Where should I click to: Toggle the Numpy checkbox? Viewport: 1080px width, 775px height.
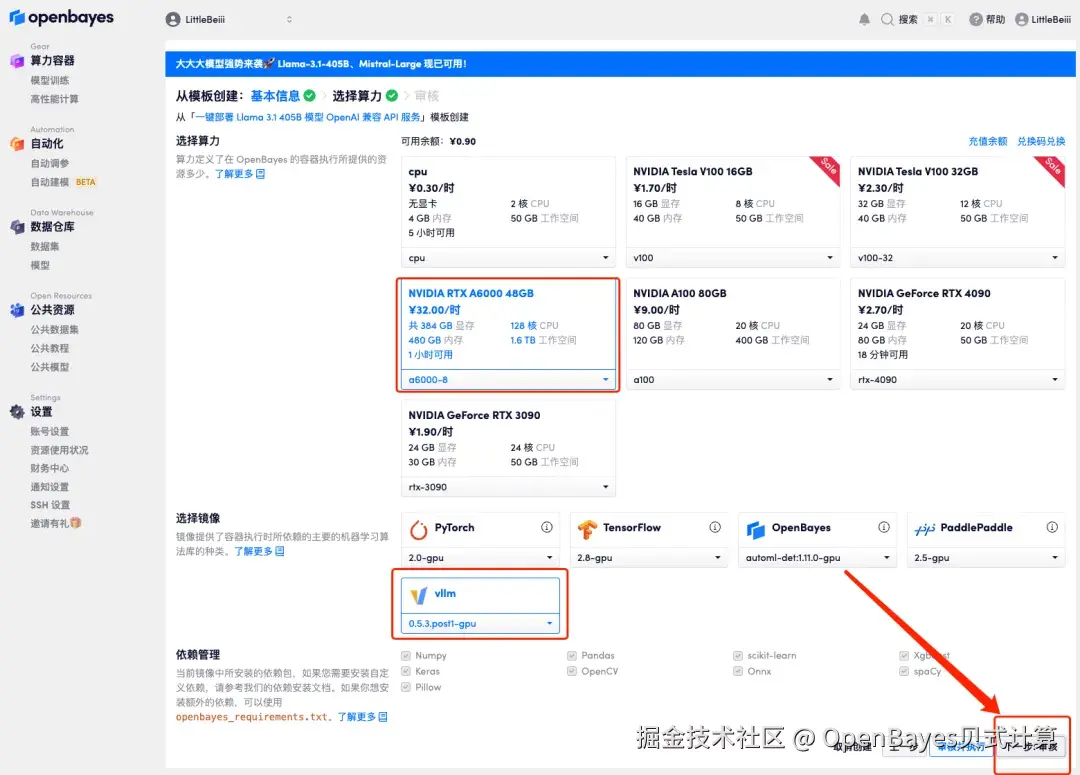[406, 656]
